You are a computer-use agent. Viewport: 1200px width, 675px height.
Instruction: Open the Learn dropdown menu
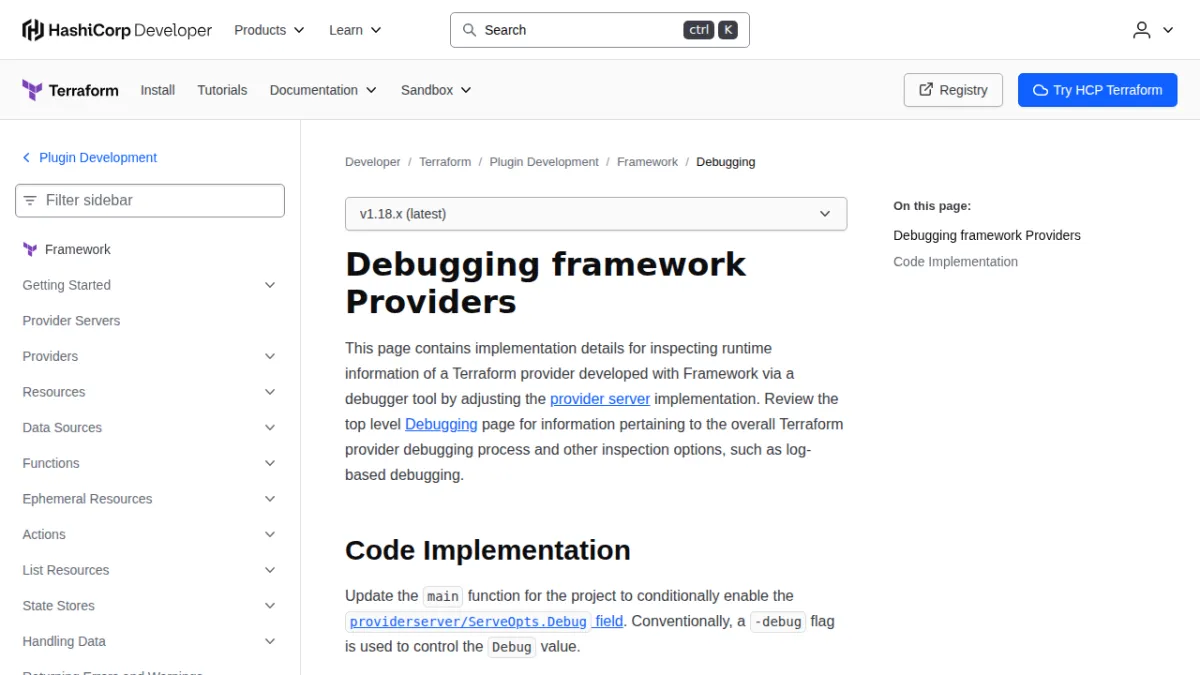tap(355, 30)
